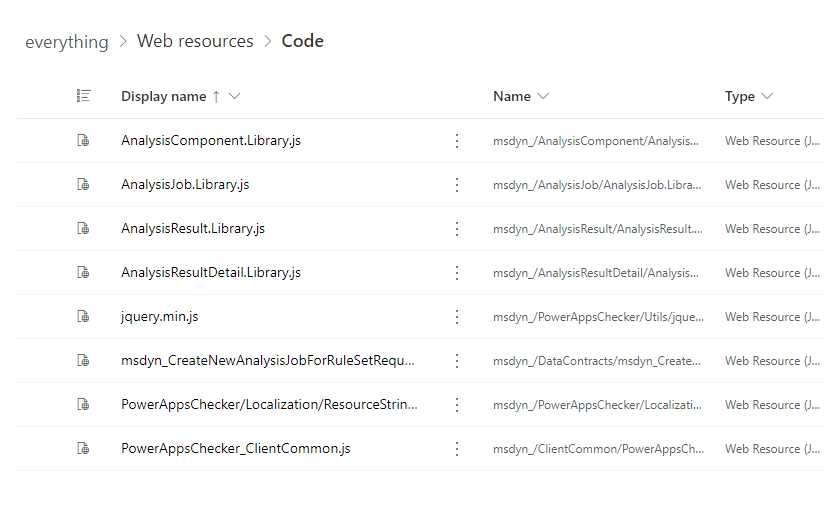The width and height of the screenshot is (824, 518).
Task: Click the list view icon in header
Action: click(x=84, y=96)
